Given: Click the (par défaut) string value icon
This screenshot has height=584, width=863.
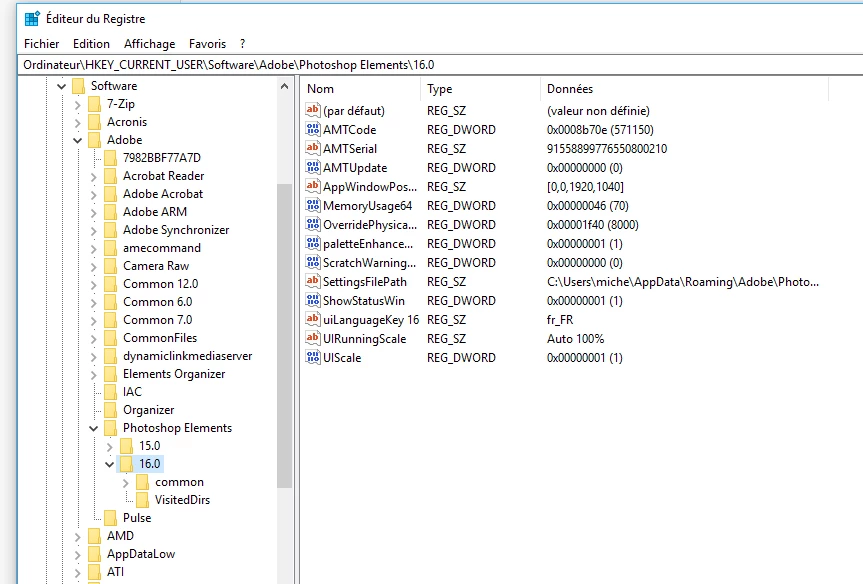Looking at the screenshot, I should pos(313,110).
